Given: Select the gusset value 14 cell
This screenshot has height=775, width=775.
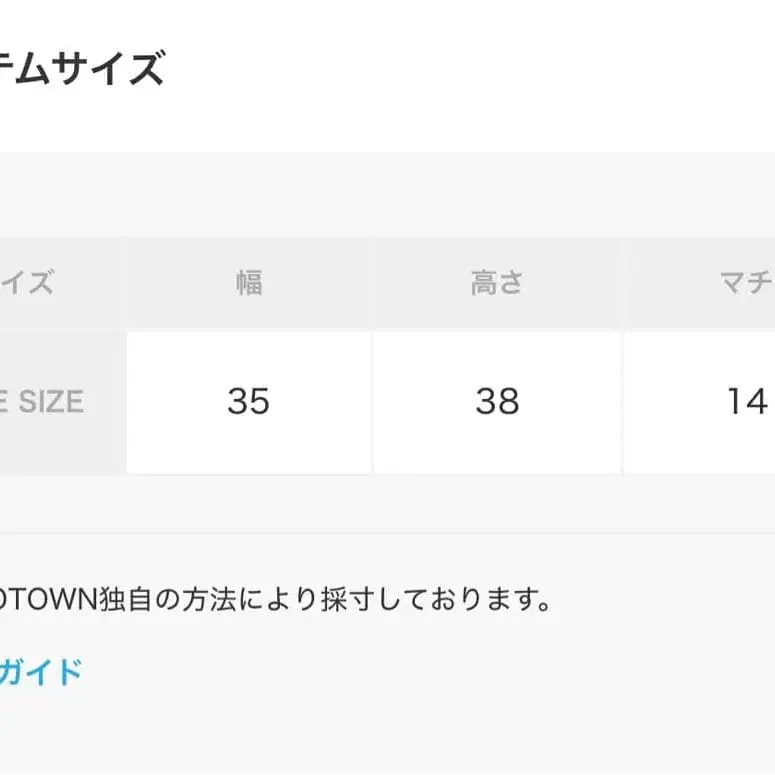Looking at the screenshot, I should (x=745, y=402).
